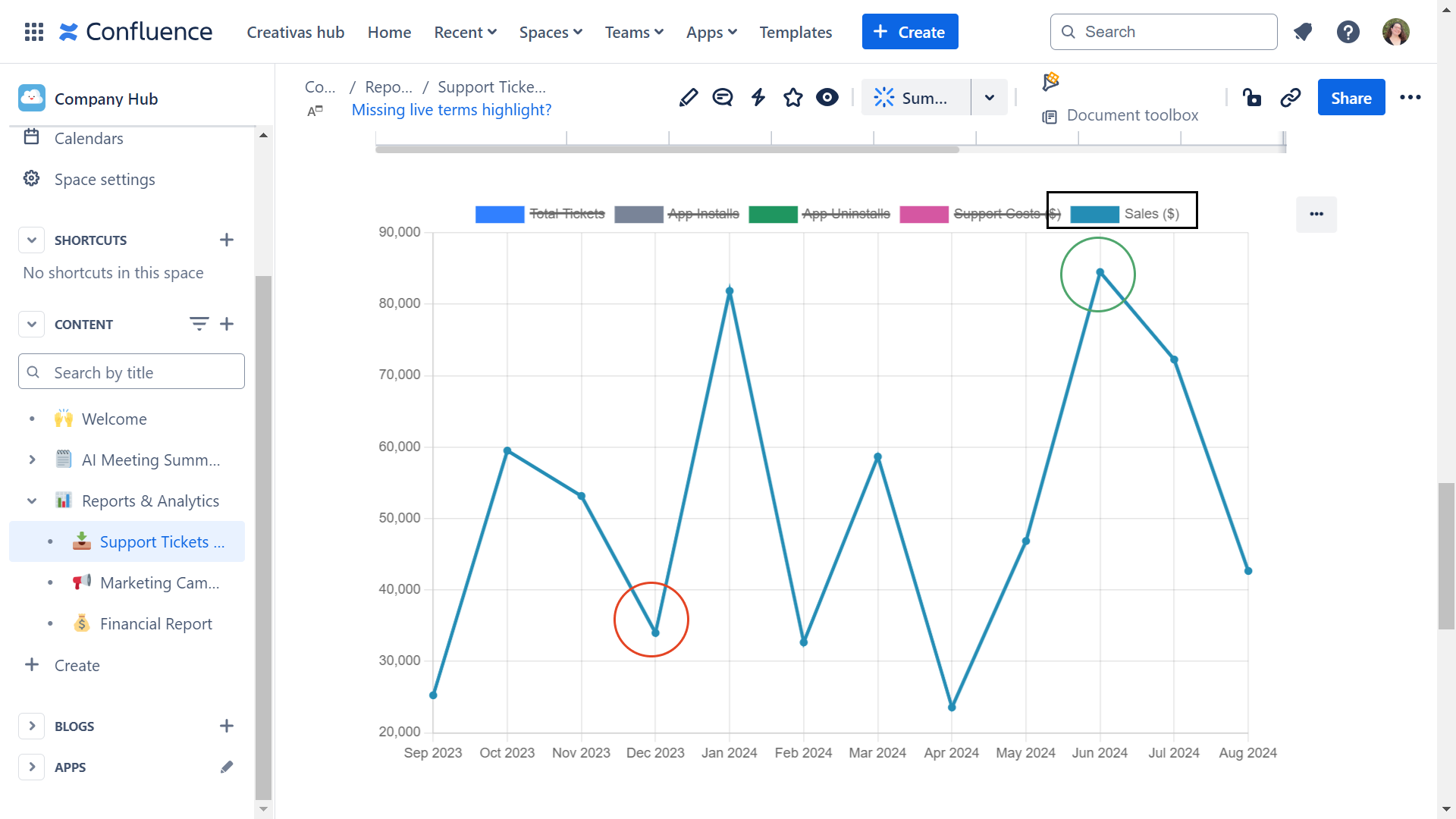Click the copy link icon
Viewport: 1456px width, 819px height.
(x=1290, y=98)
